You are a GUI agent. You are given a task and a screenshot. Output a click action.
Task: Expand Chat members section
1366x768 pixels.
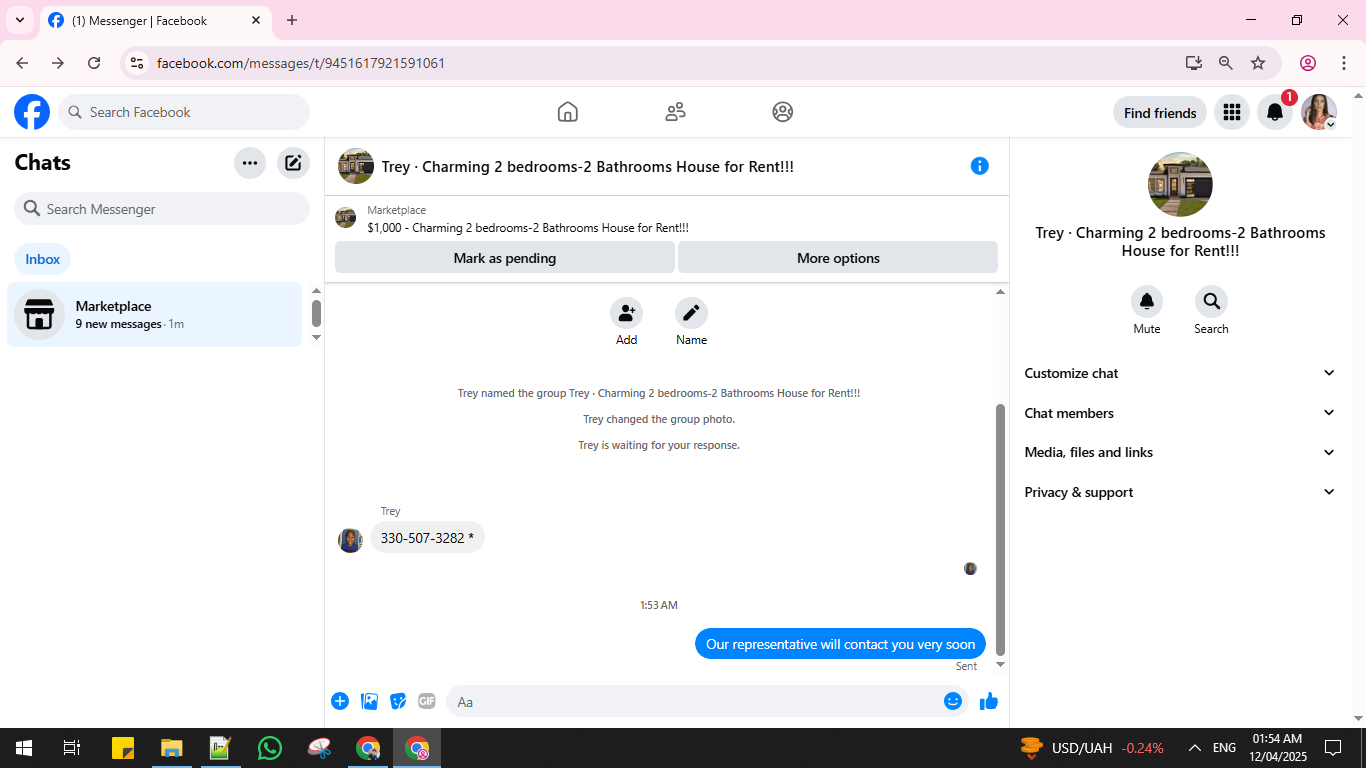click(x=1180, y=413)
